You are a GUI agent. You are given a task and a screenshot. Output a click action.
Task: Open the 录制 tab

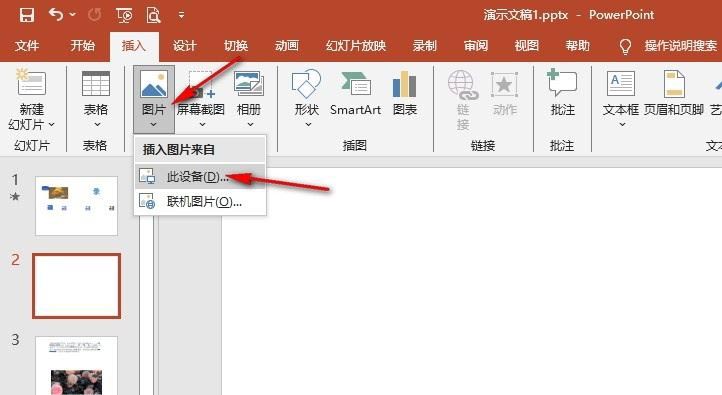point(425,46)
